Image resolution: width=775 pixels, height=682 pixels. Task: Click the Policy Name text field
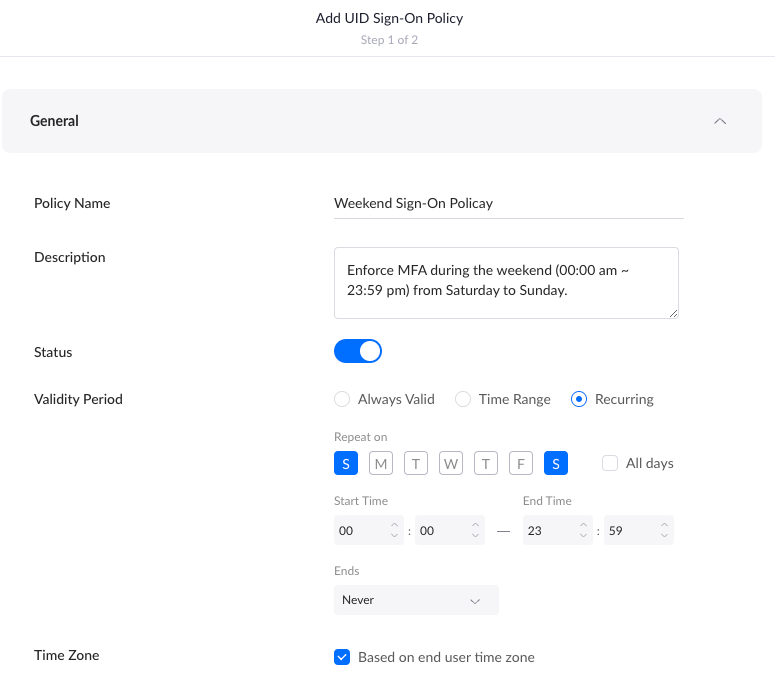508,203
